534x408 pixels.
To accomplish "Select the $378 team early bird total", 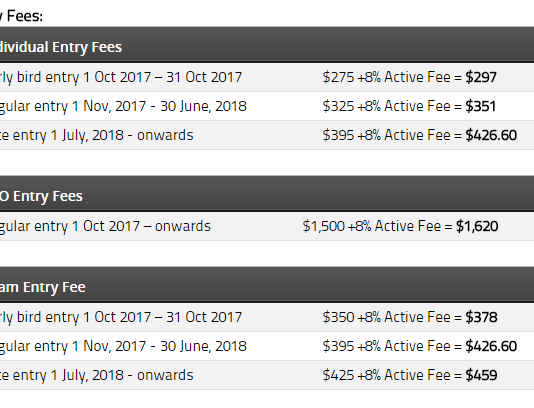I will click(x=481, y=317).
